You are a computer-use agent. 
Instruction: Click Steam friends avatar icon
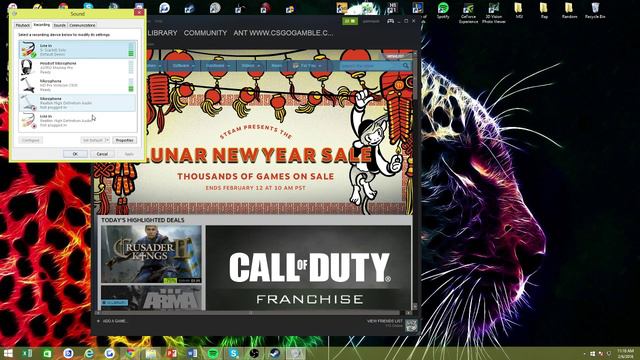click(x=411, y=325)
